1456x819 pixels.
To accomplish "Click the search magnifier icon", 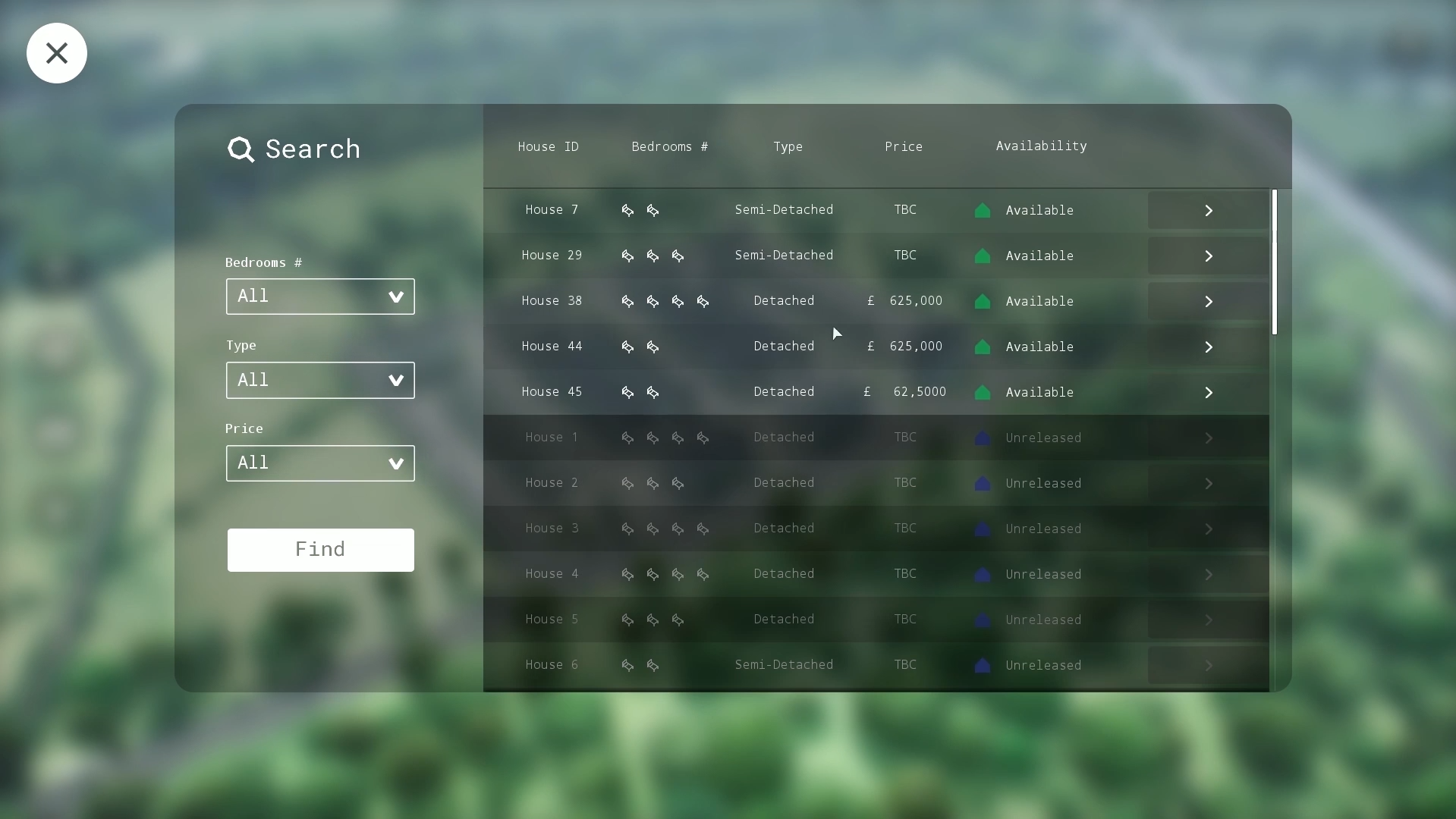I will coord(241,149).
